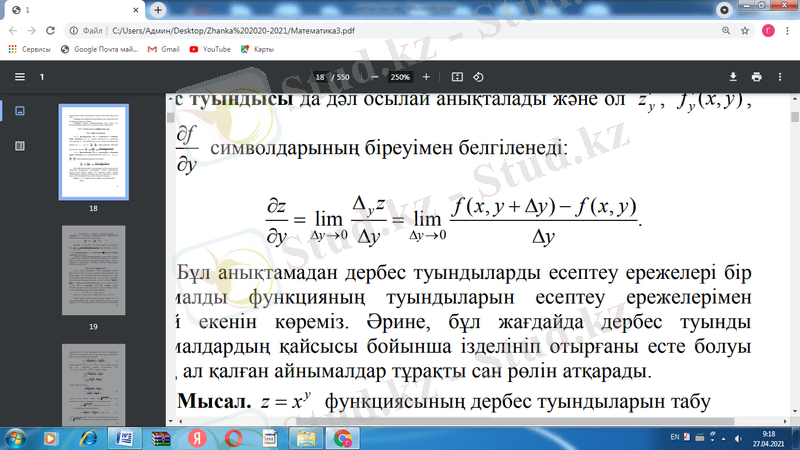
Task: Open File Explorer folder in taskbar
Action: (x=306, y=439)
